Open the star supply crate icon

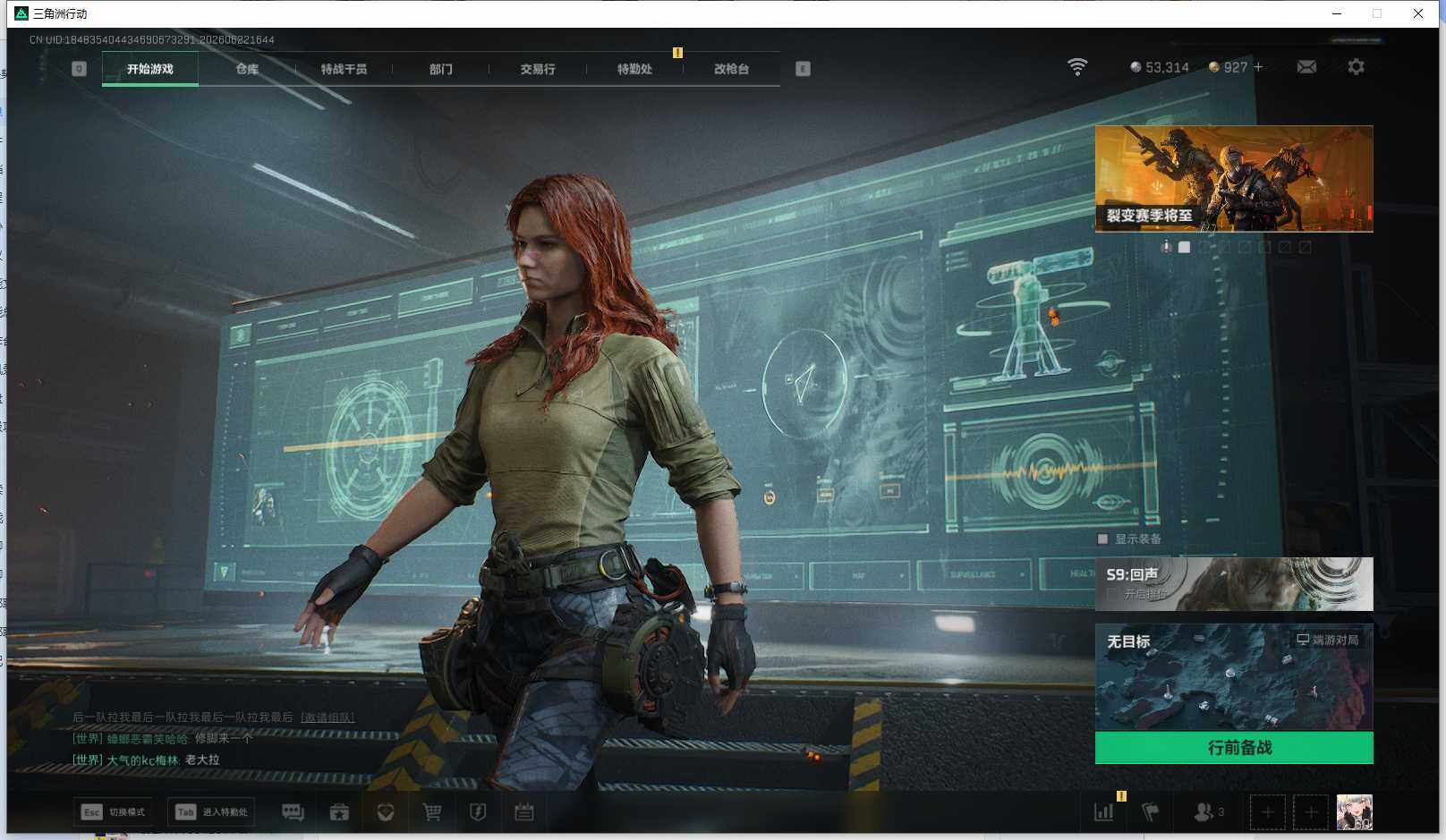[x=339, y=812]
